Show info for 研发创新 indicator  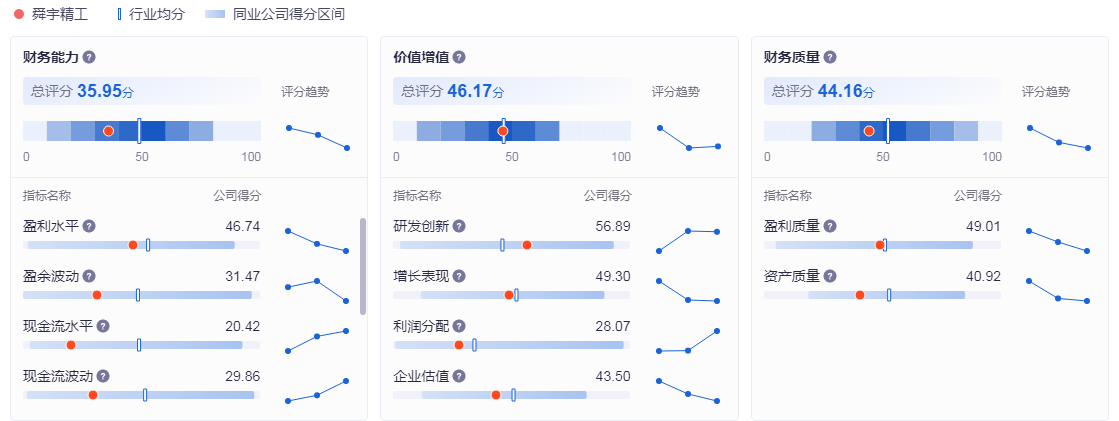459,227
